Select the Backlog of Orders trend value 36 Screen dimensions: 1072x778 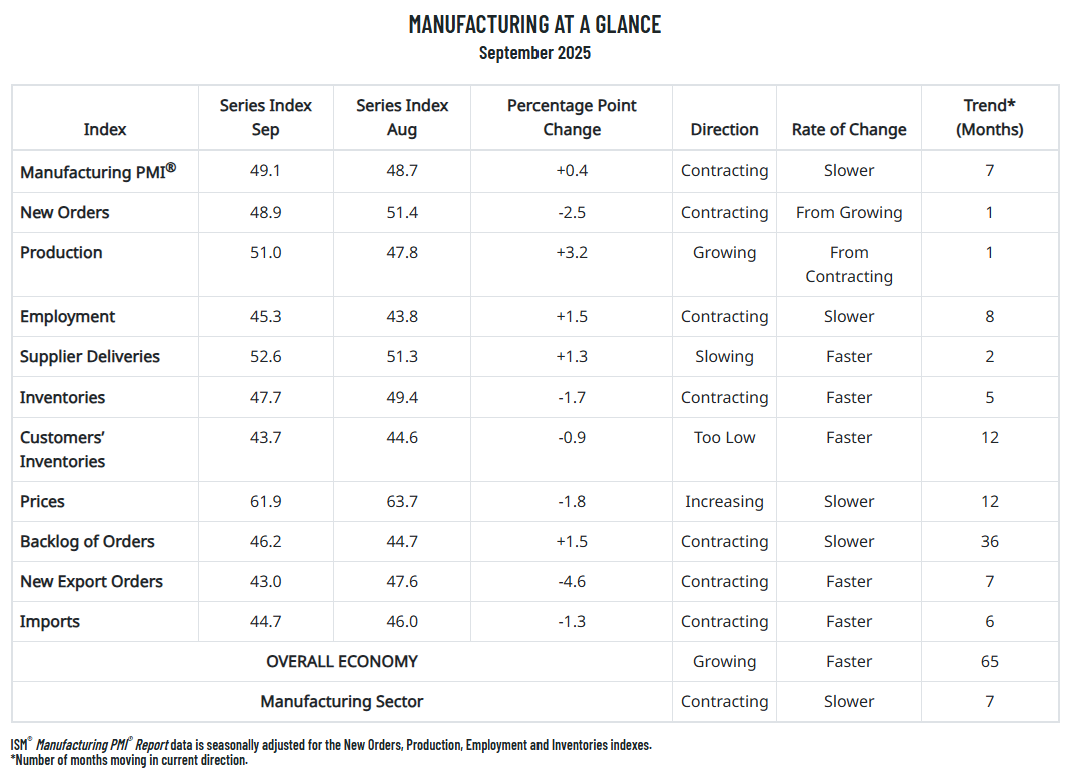(989, 541)
